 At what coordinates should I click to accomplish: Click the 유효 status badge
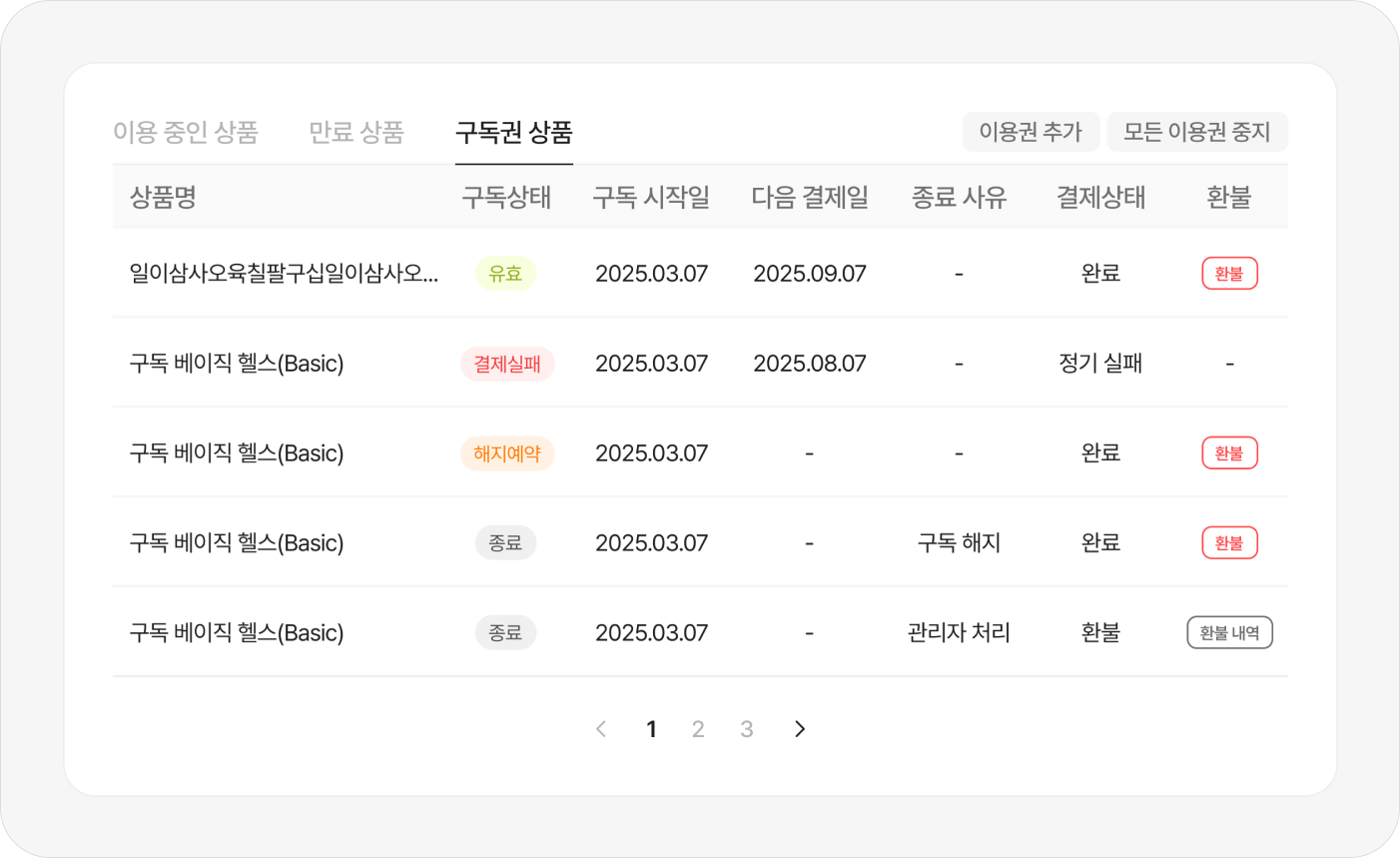[505, 274]
